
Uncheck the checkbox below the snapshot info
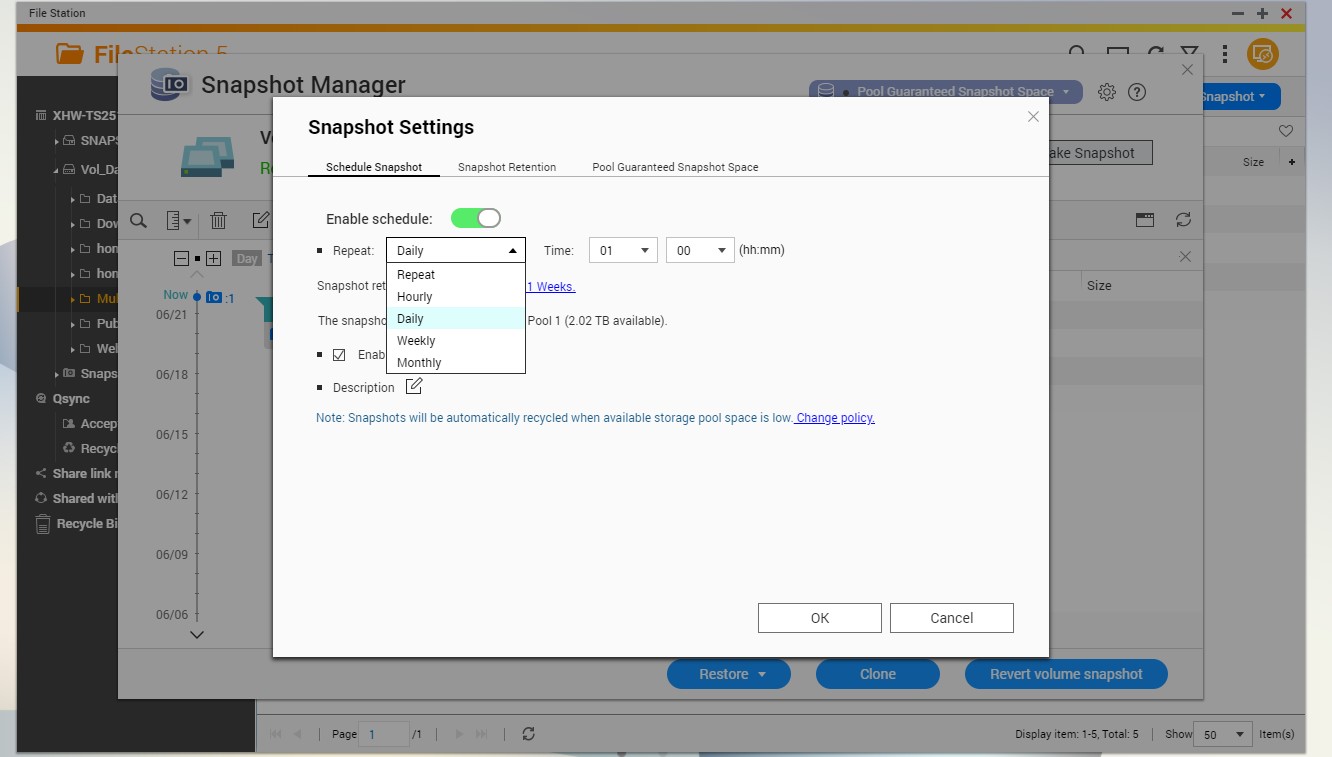(339, 355)
